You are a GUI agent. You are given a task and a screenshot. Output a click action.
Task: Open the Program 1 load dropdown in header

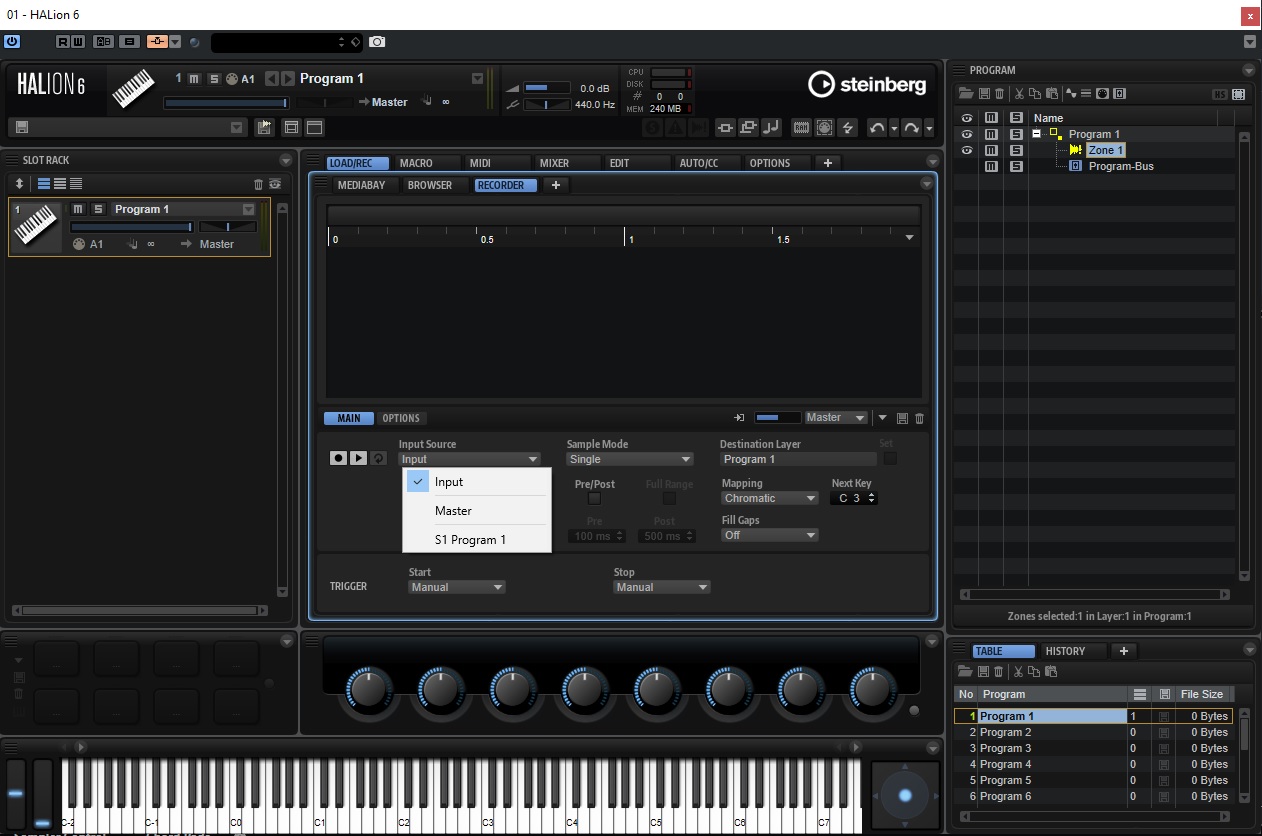477,79
